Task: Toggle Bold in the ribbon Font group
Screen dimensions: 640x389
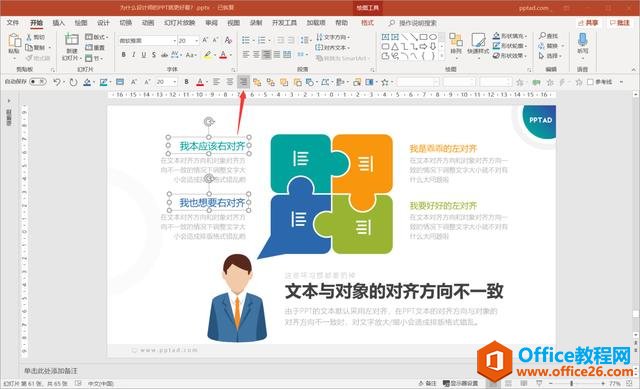Action: [x=123, y=55]
